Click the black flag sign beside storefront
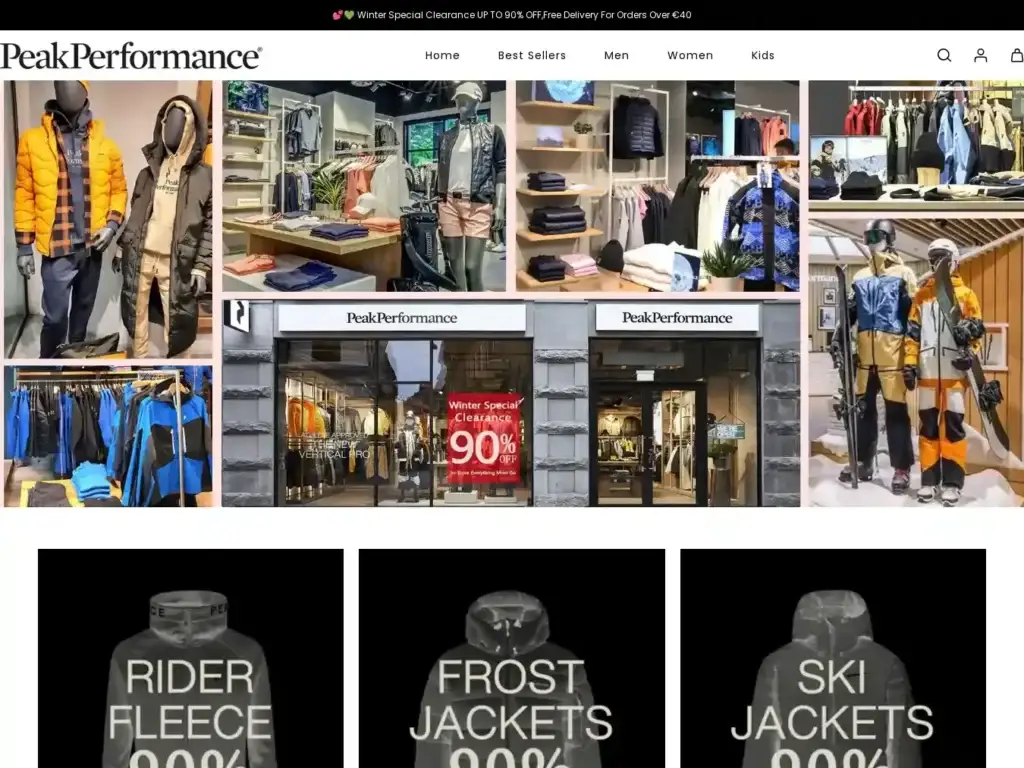The height and width of the screenshot is (768, 1024). coord(236,315)
